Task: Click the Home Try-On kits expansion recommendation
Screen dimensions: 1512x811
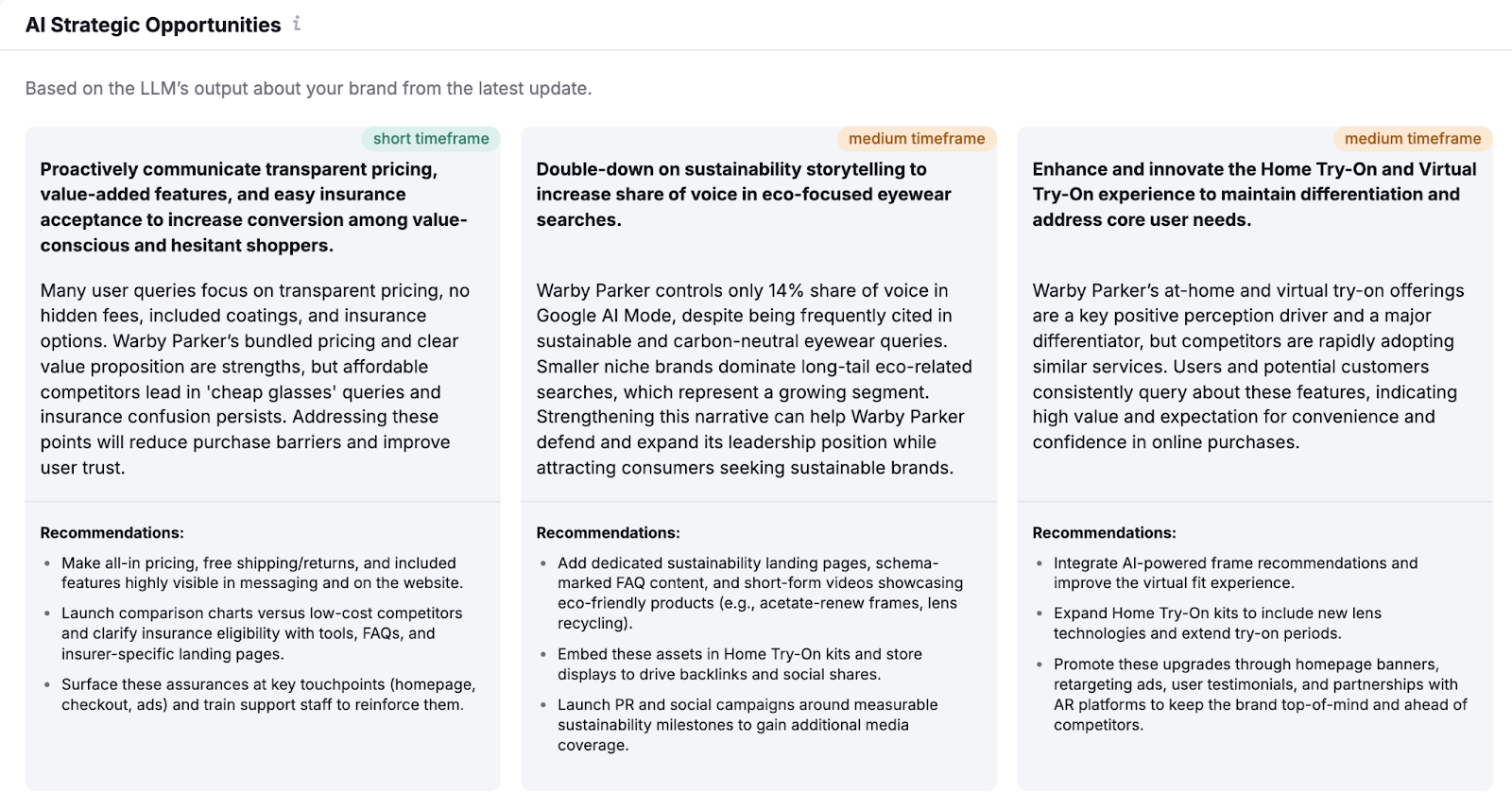Action: click(1217, 623)
